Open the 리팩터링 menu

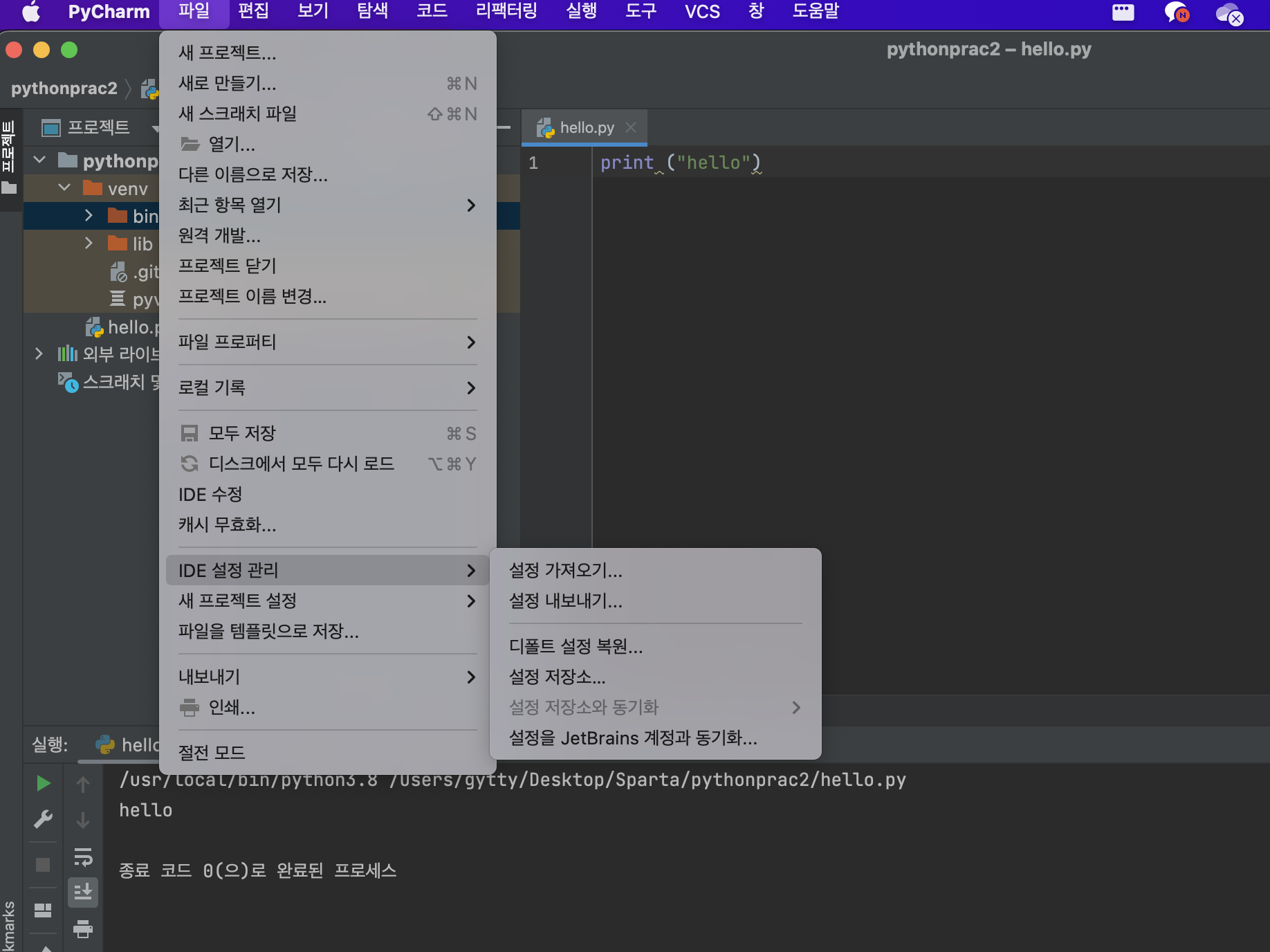click(506, 12)
